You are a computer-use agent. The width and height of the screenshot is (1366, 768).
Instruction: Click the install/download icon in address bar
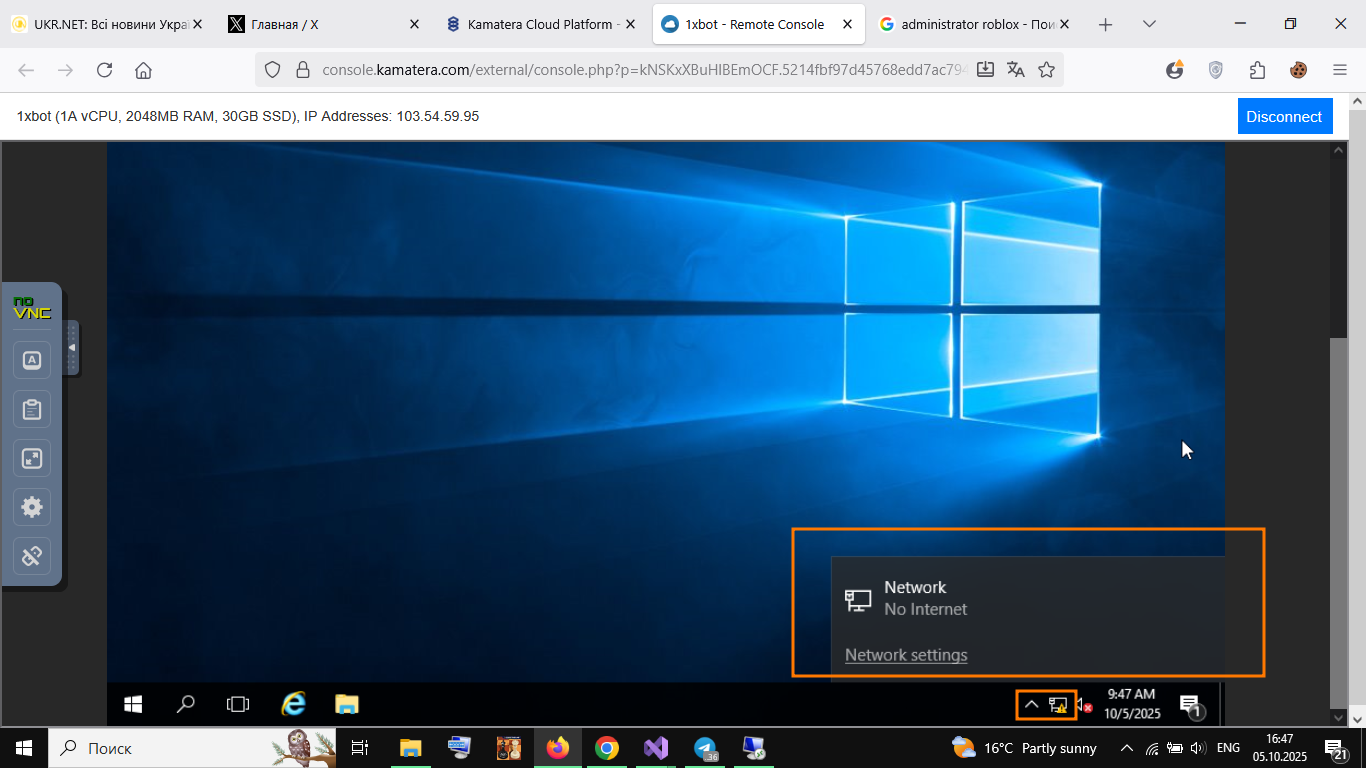tap(985, 69)
